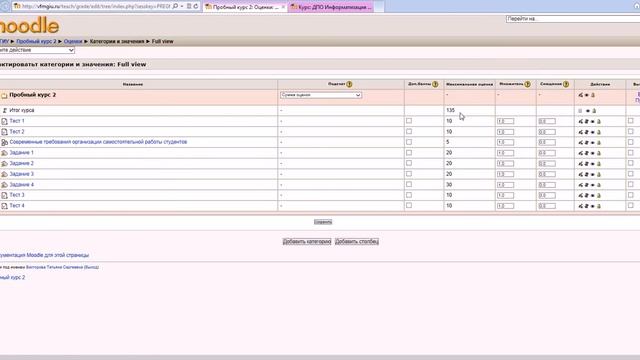Click the browser refresh icon
This screenshot has width=640, height=360.
[x=196, y=7]
